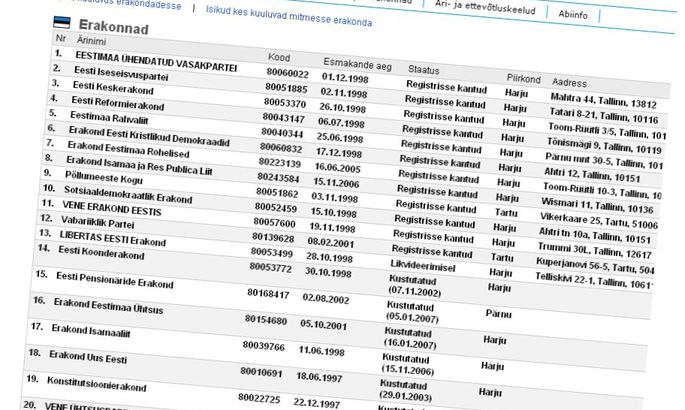Click address Ahtri 12, Tallinn, 10151

[592, 175]
